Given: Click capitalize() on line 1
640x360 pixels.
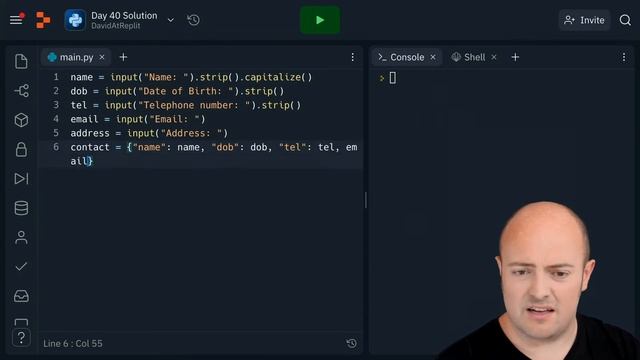Looking at the screenshot, I should click(x=278, y=77).
